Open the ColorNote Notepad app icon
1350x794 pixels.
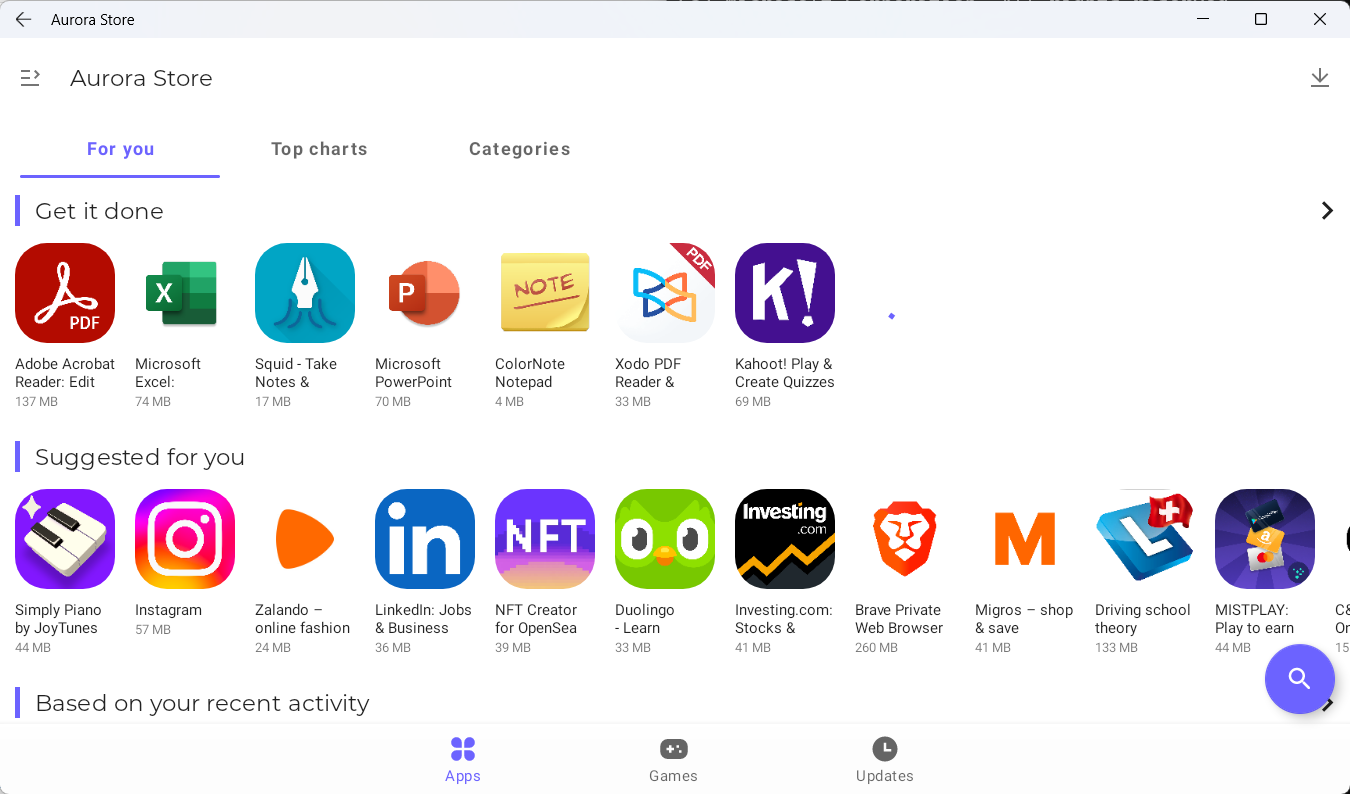click(x=545, y=293)
